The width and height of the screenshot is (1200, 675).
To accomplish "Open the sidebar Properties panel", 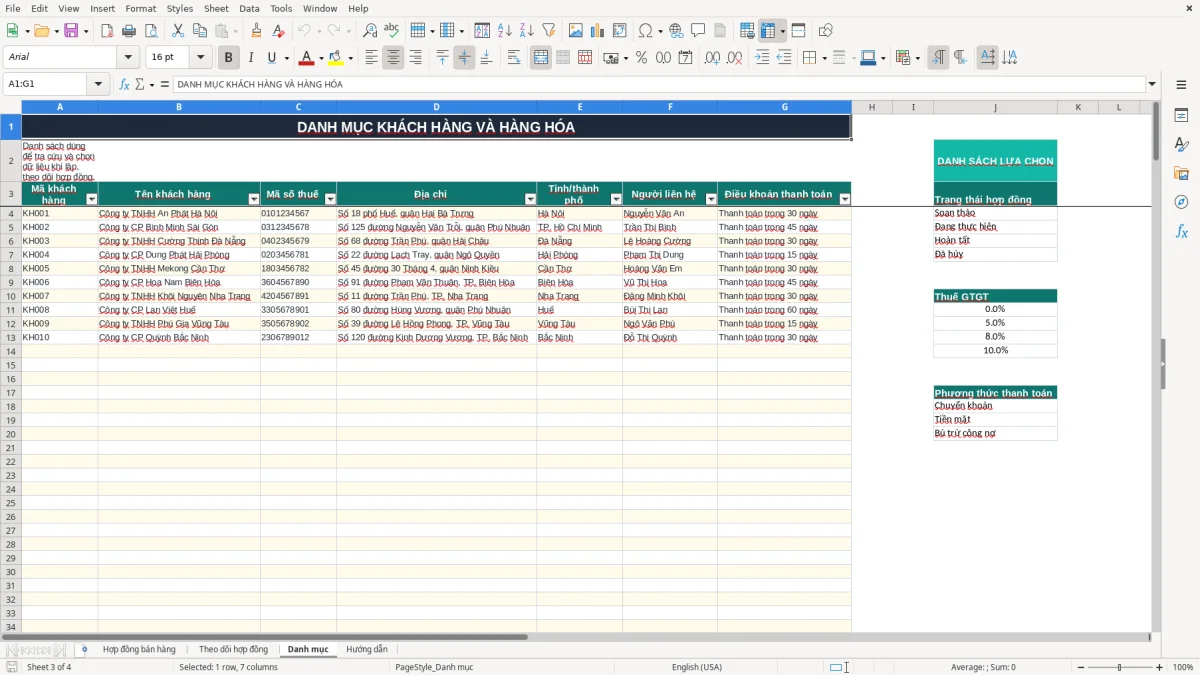I will [1181, 116].
